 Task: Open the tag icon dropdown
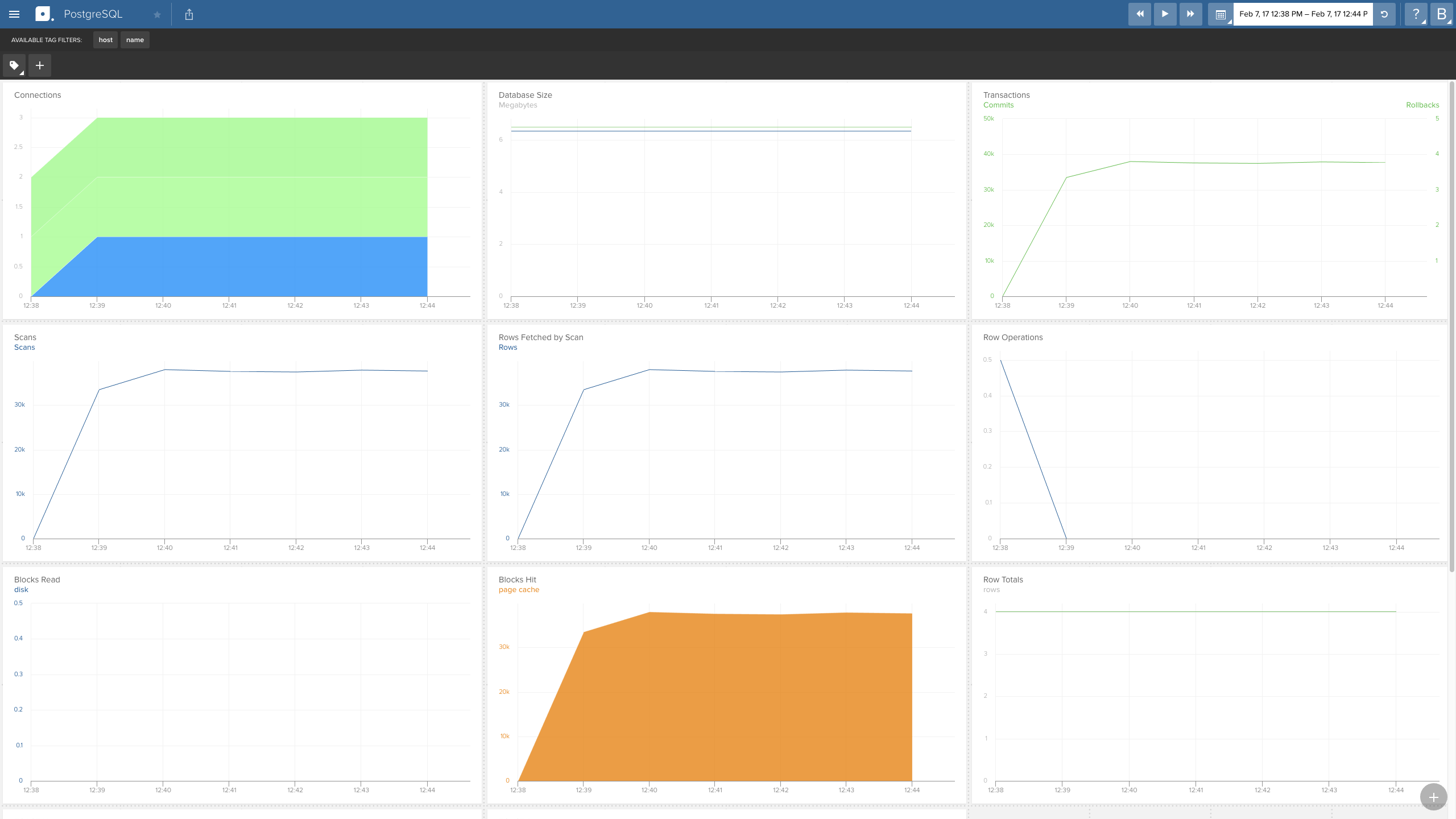click(x=14, y=65)
